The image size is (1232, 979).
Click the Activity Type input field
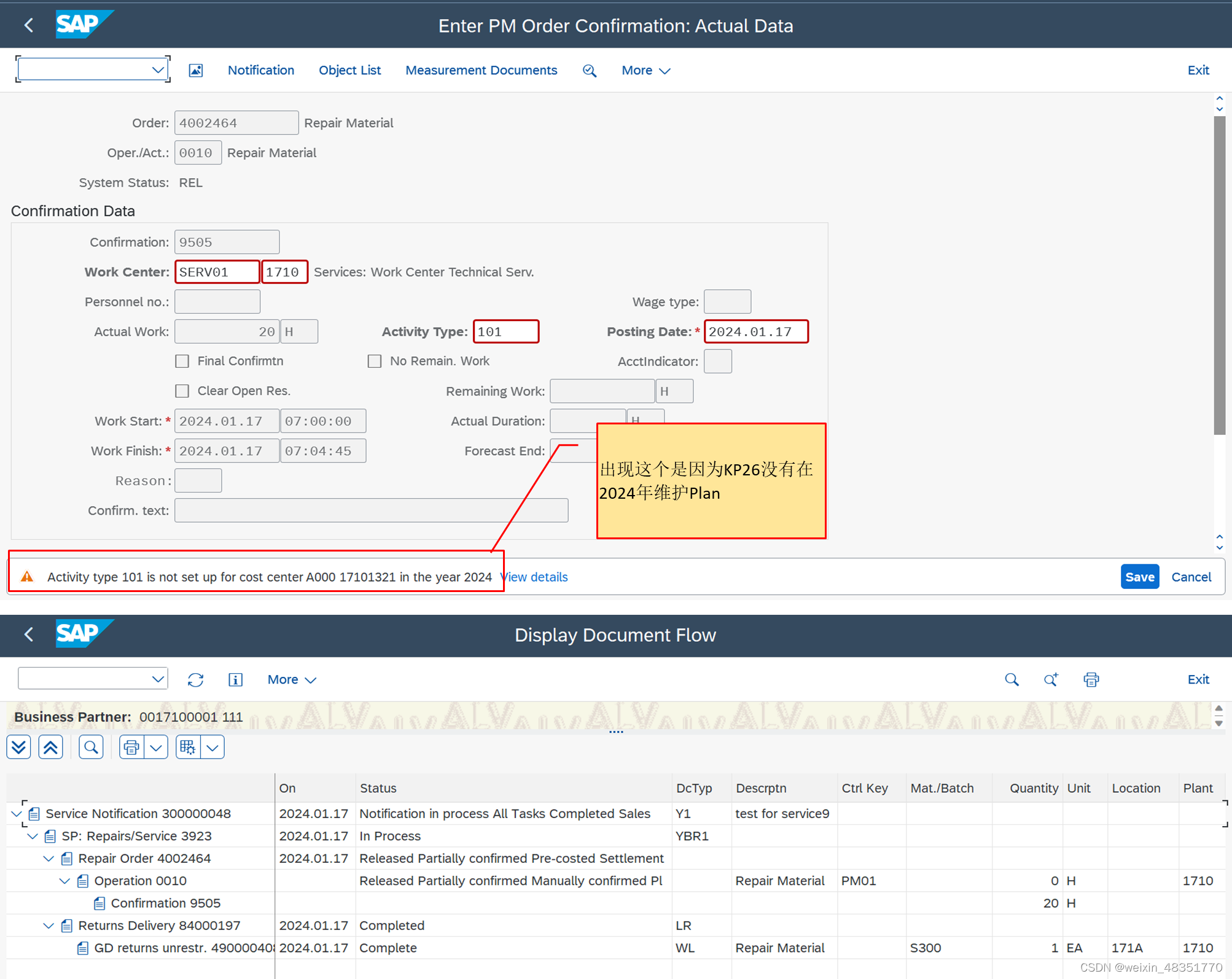pos(505,332)
